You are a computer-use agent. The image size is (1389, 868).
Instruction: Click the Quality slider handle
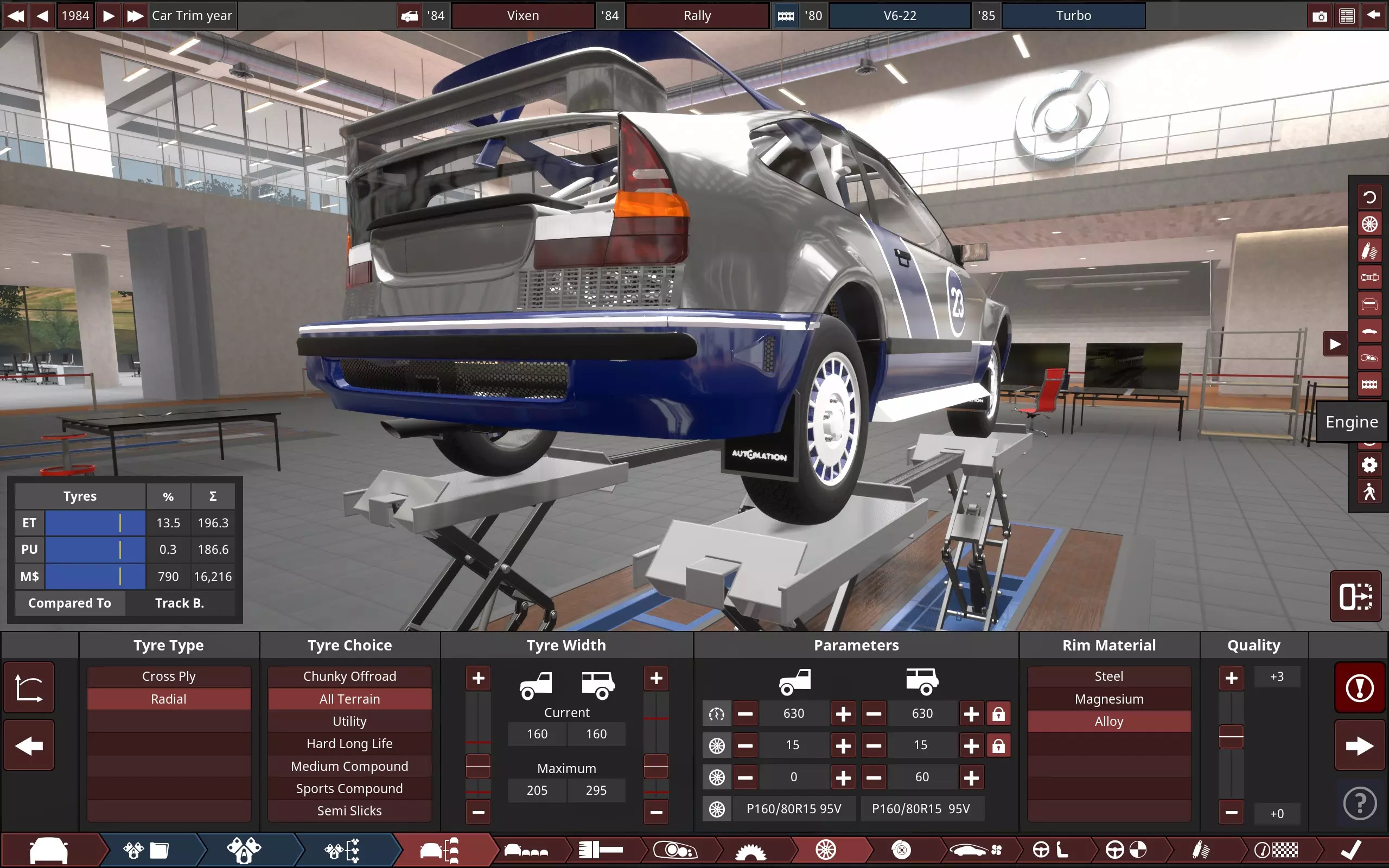(x=1231, y=737)
